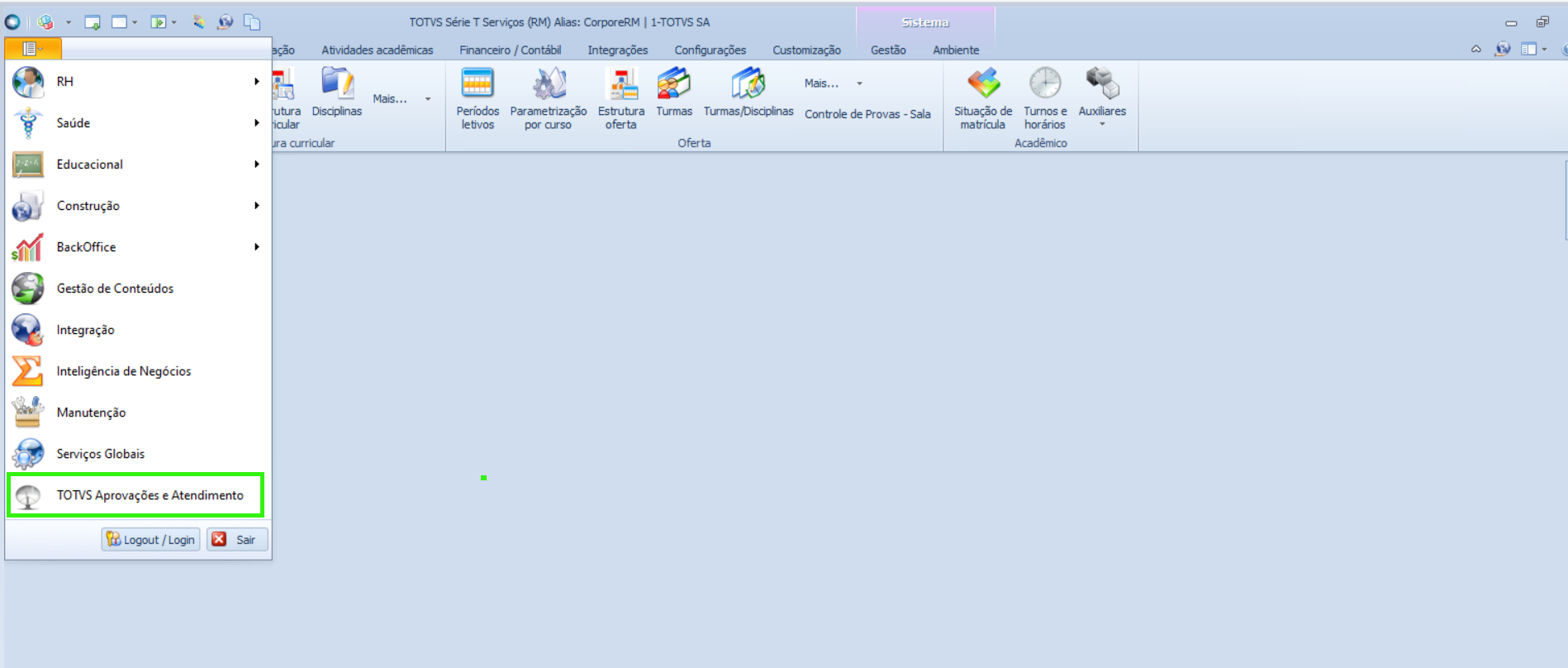Open the Integrações tab
This screenshot has width=1568, height=668.
click(x=618, y=50)
